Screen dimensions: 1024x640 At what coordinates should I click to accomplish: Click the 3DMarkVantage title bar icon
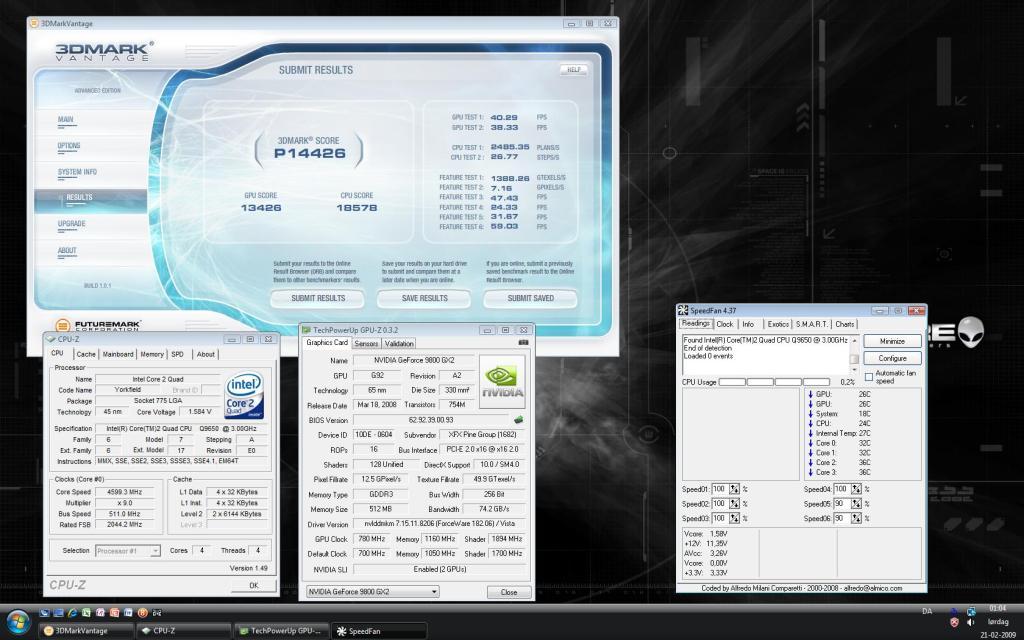(x=34, y=23)
